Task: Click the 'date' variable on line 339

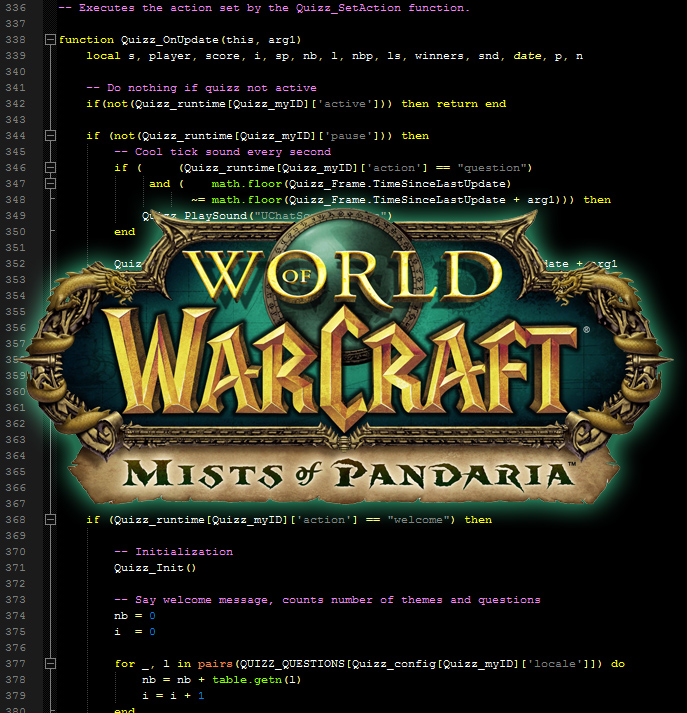Action: pos(527,56)
